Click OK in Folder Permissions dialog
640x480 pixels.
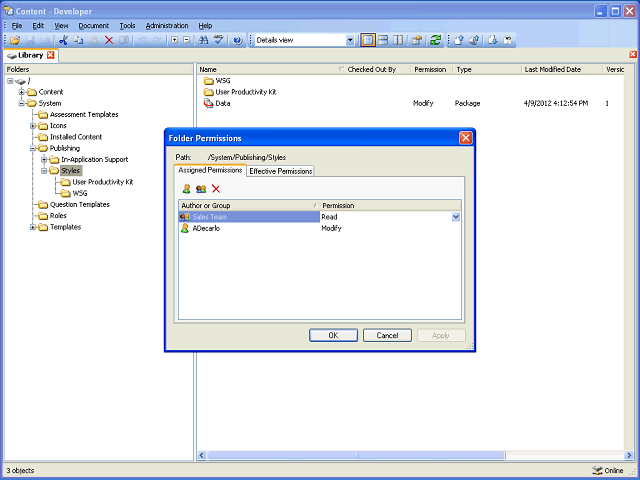click(x=333, y=335)
